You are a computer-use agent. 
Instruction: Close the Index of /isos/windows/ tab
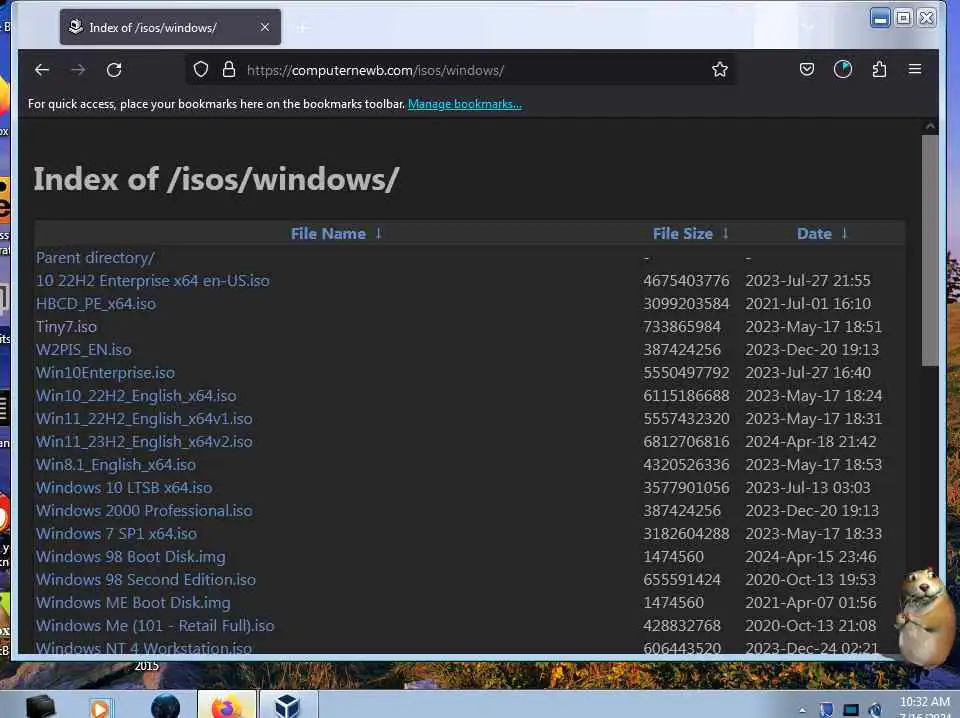click(x=264, y=28)
